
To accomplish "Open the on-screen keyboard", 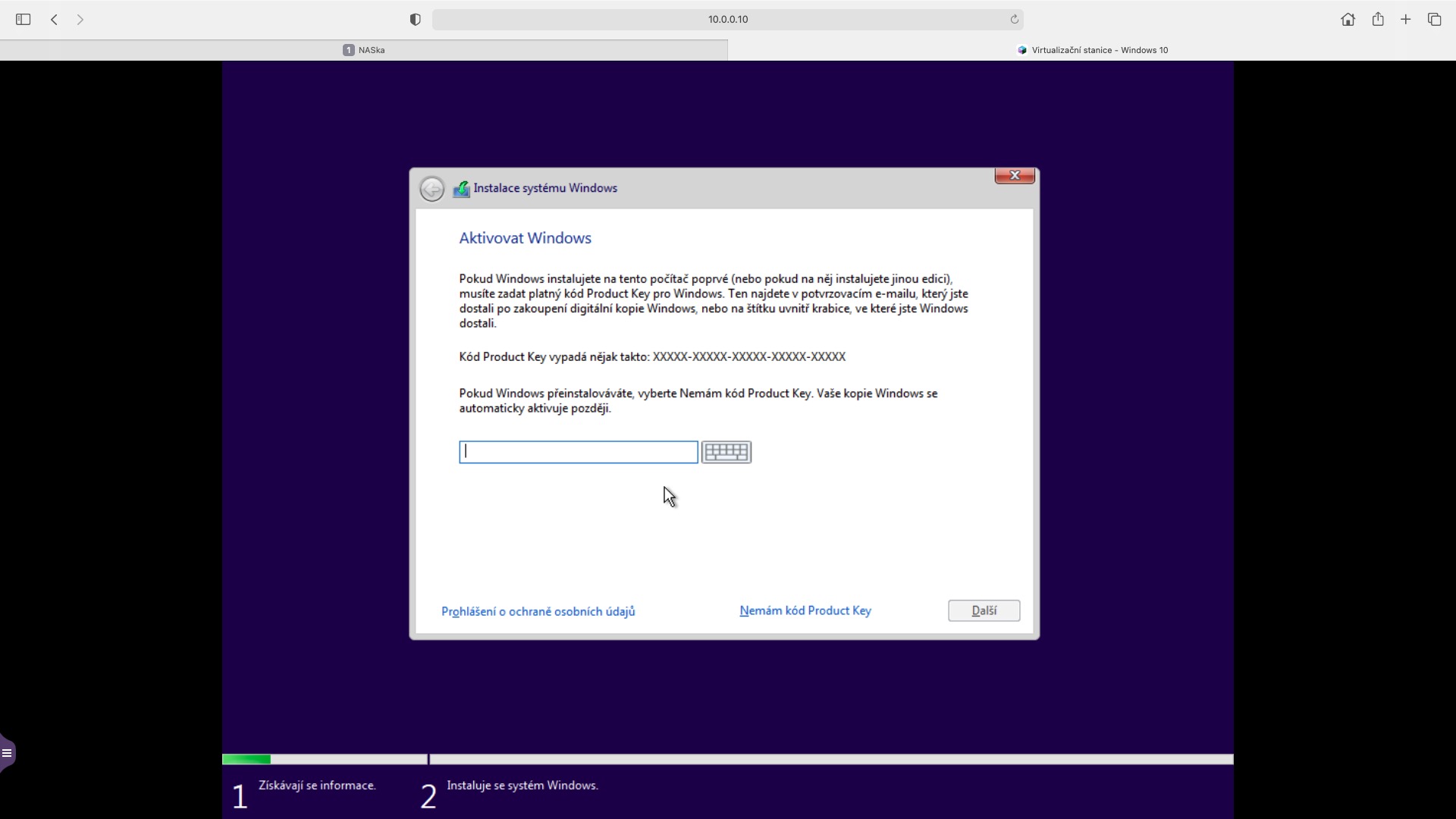I will [726, 452].
